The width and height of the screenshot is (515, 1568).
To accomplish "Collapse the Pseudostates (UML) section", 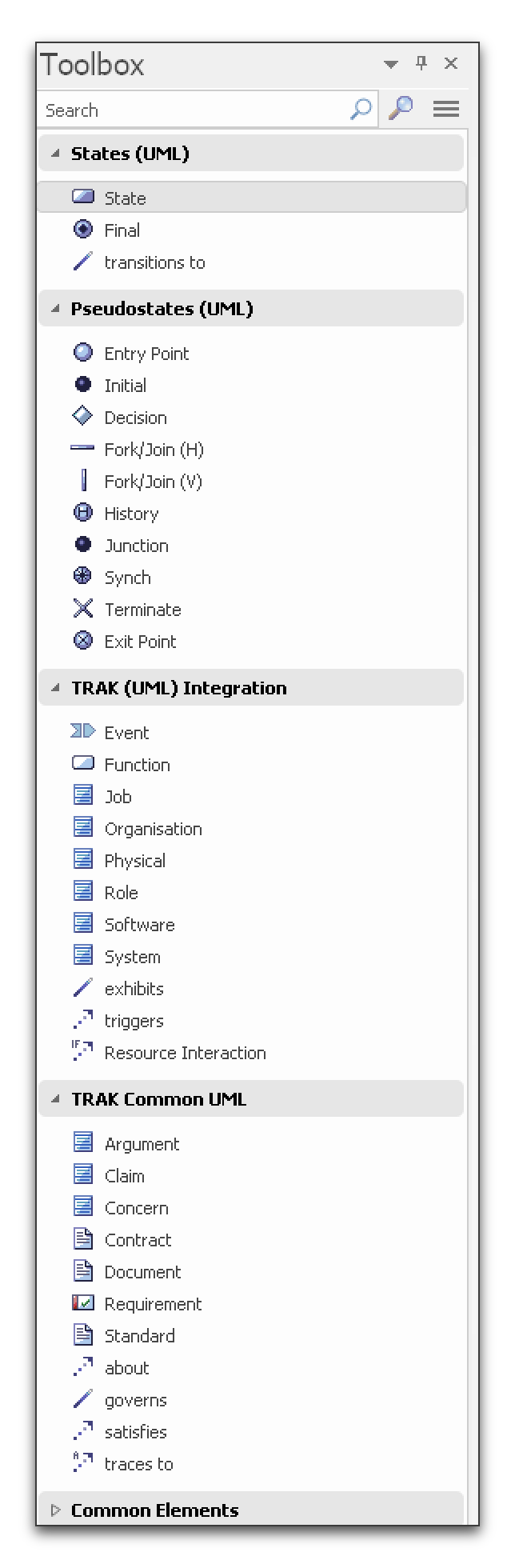I will pos(54,309).
